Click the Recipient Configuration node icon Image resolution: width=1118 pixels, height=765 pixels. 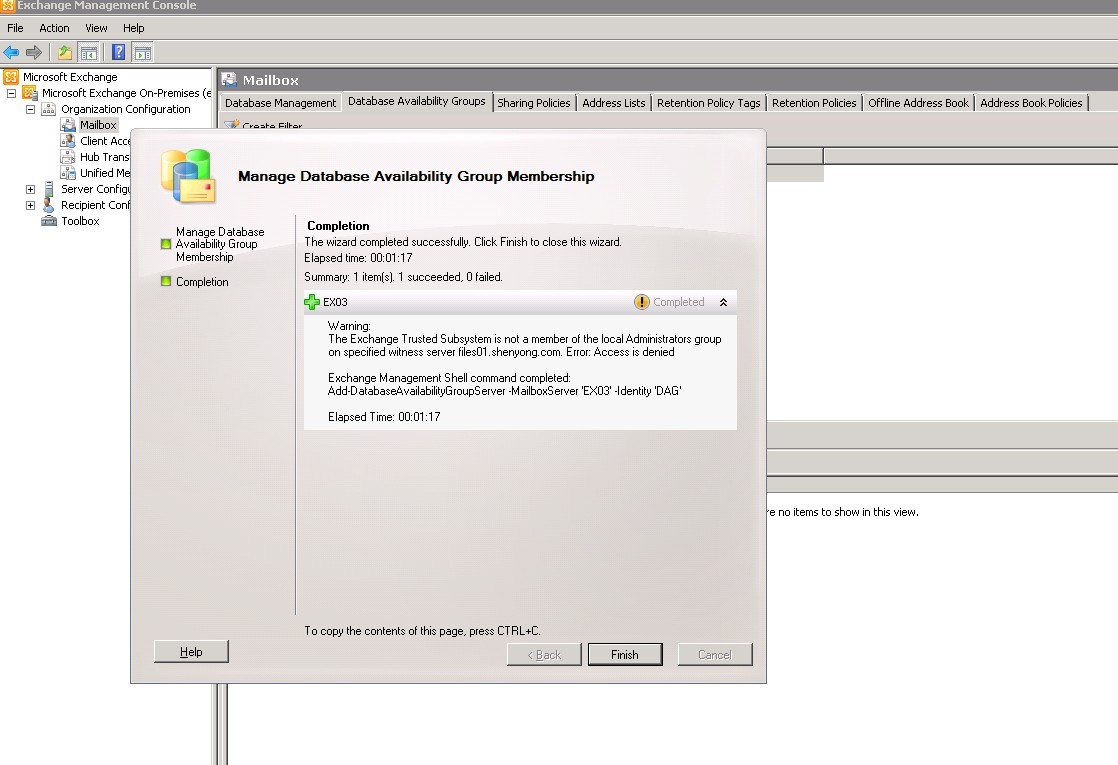click(x=48, y=205)
